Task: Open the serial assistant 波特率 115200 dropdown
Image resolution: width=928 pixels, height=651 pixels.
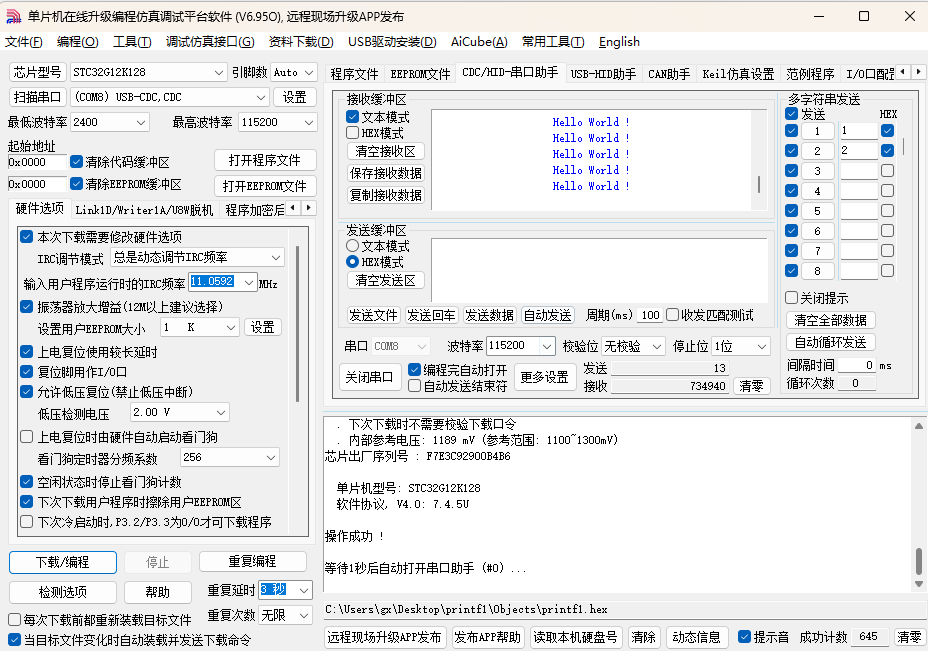Action: coord(546,346)
